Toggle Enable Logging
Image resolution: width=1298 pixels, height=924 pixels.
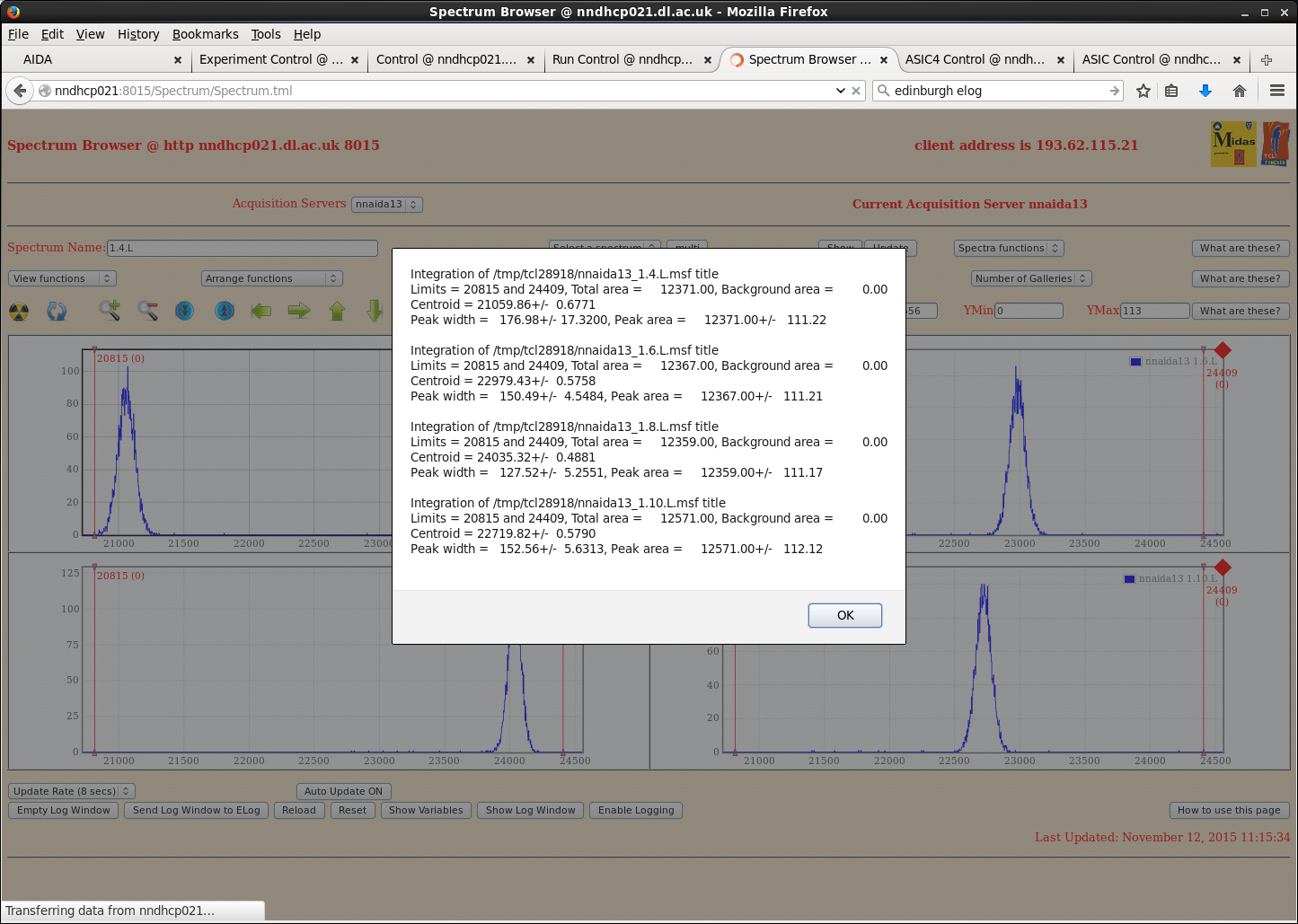click(x=636, y=810)
